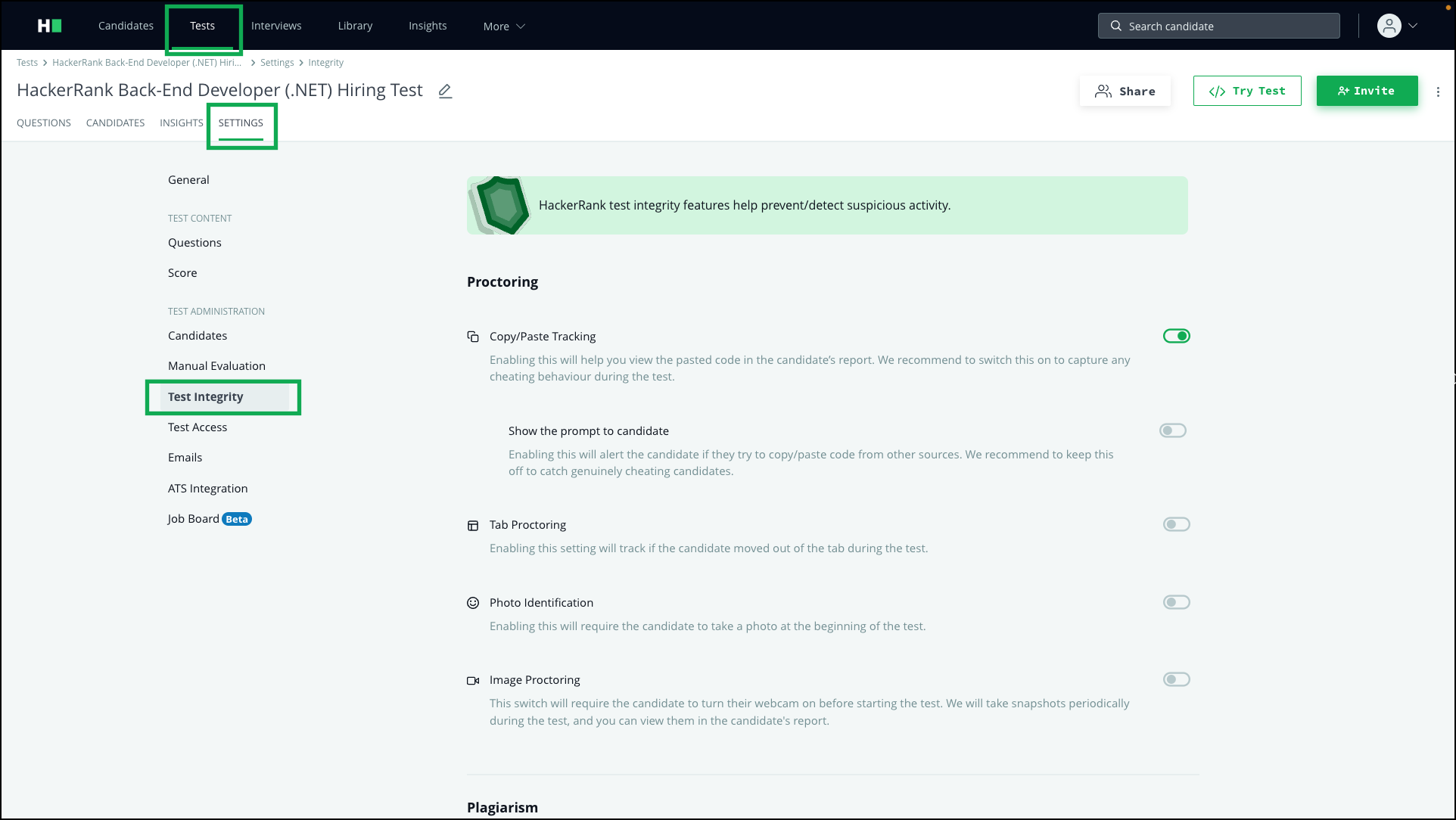Open the more options vertical ellipsis menu

pos(1438,91)
